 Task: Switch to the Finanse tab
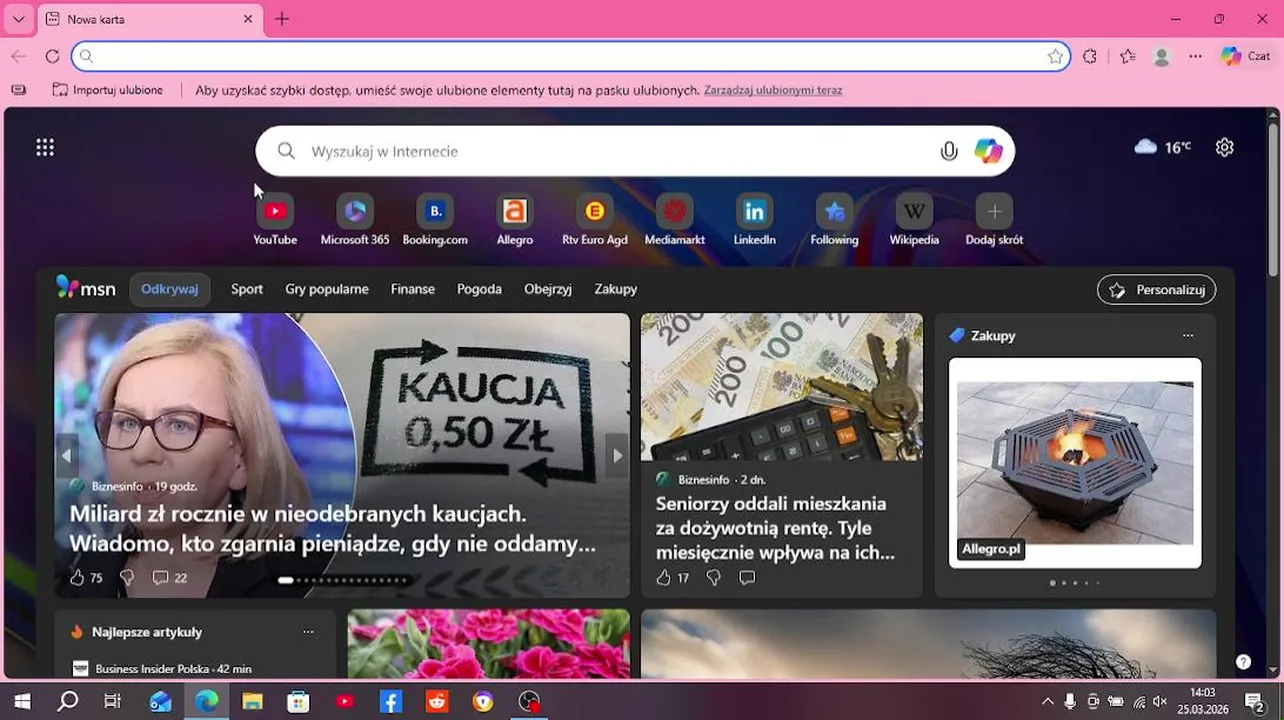(x=413, y=289)
